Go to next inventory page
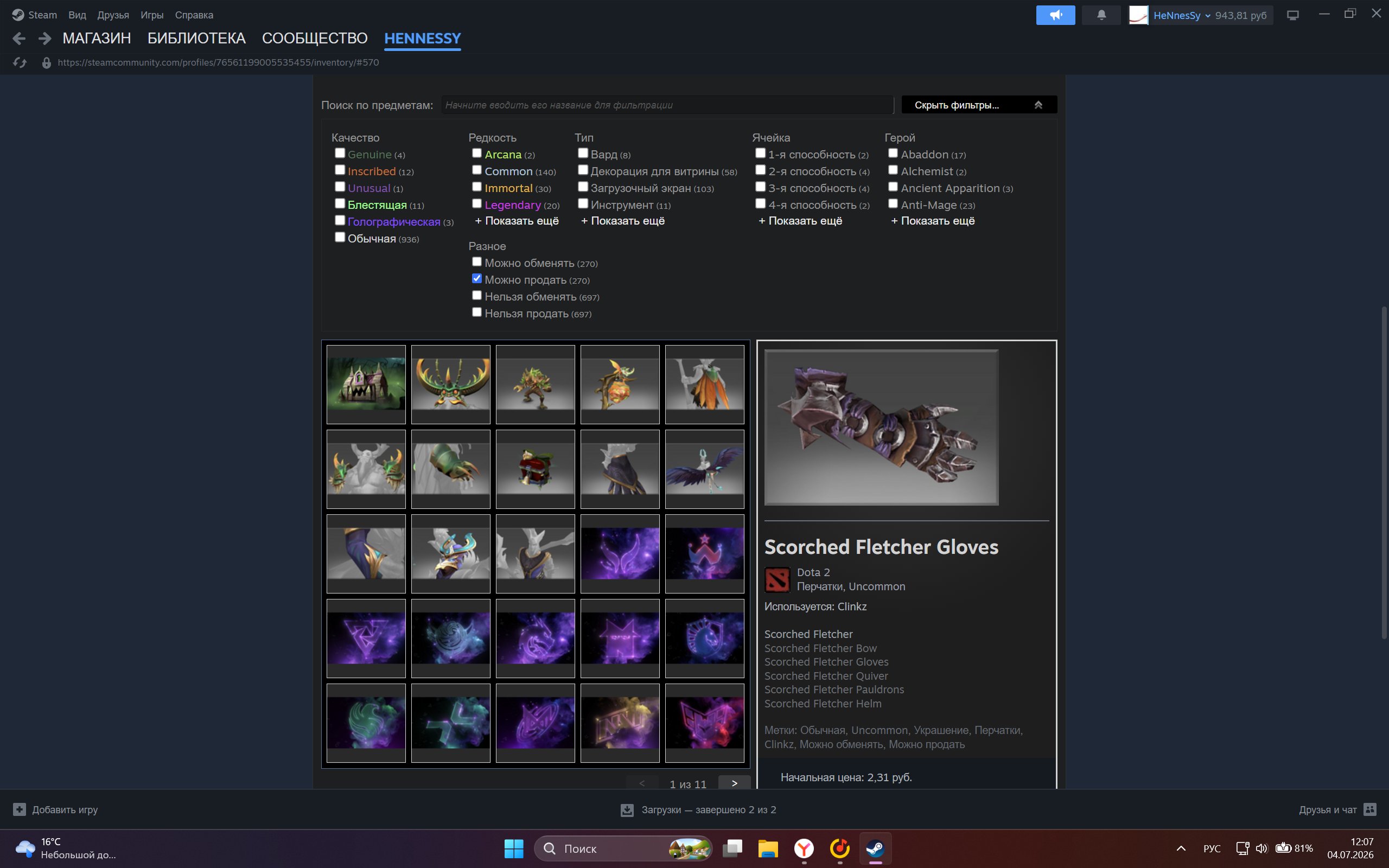This screenshot has width=1389, height=868. point(734,783)
